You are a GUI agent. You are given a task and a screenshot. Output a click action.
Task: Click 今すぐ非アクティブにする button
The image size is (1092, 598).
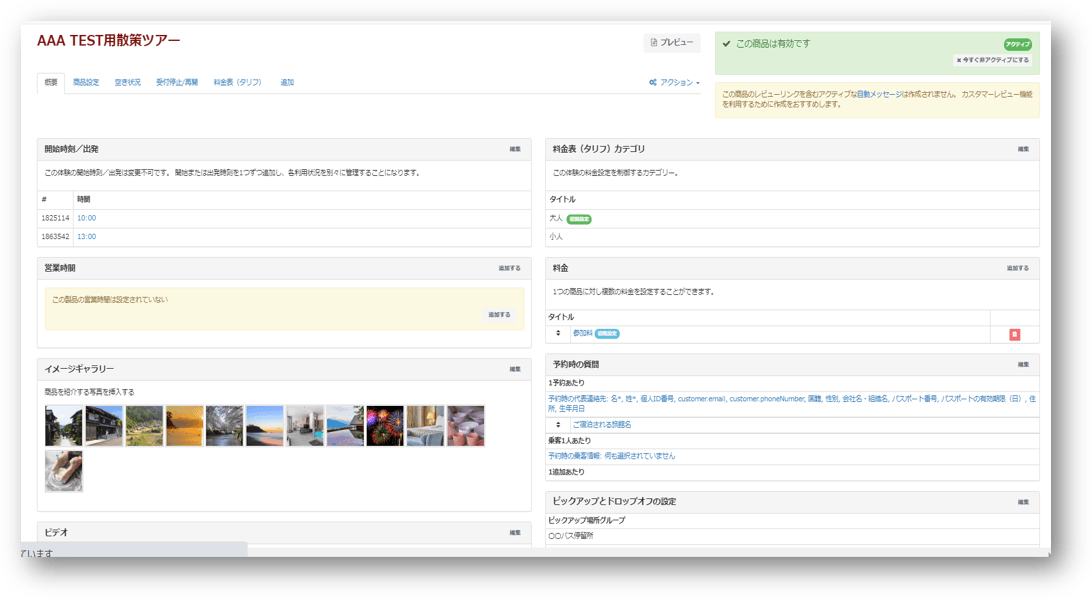(x=992, y=60)
